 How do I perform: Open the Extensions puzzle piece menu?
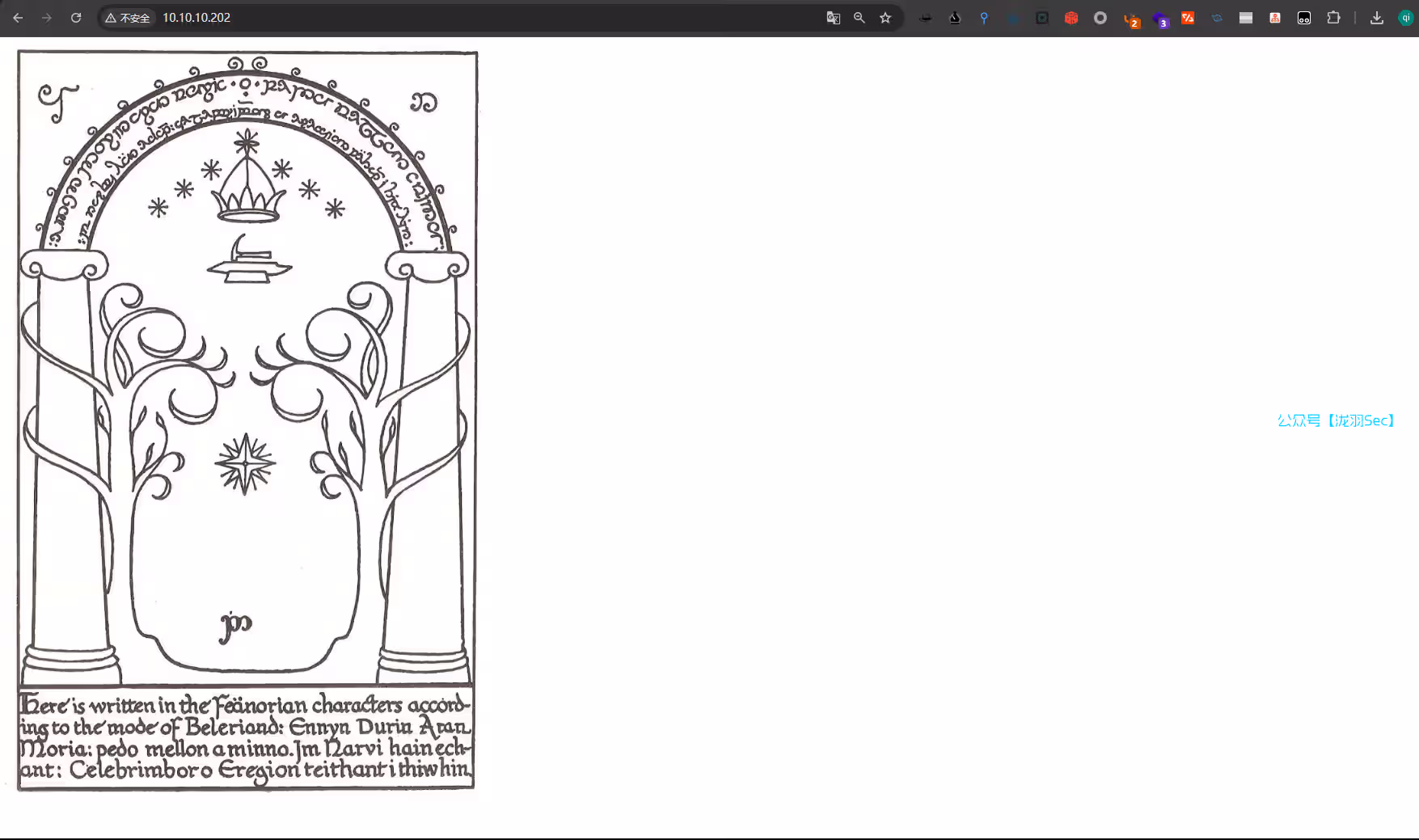click(x=1333, y=18)
